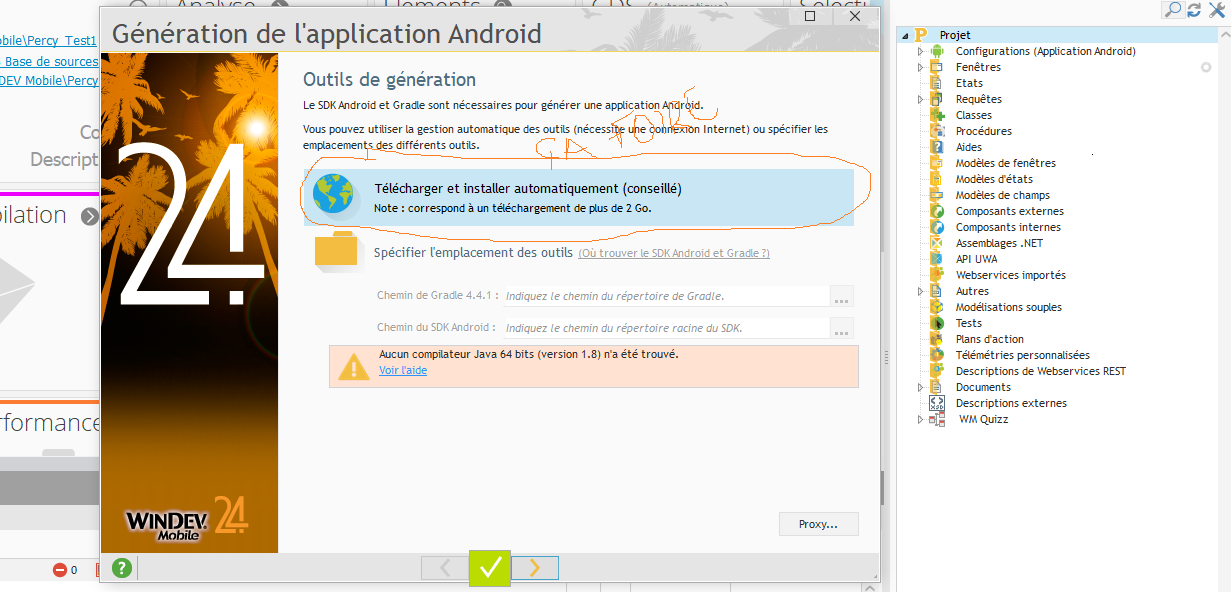Viewport: 1231px width, 592px height.
Task: Click the Chemin du SDK Android input field
Action: (x=665, y=328)
